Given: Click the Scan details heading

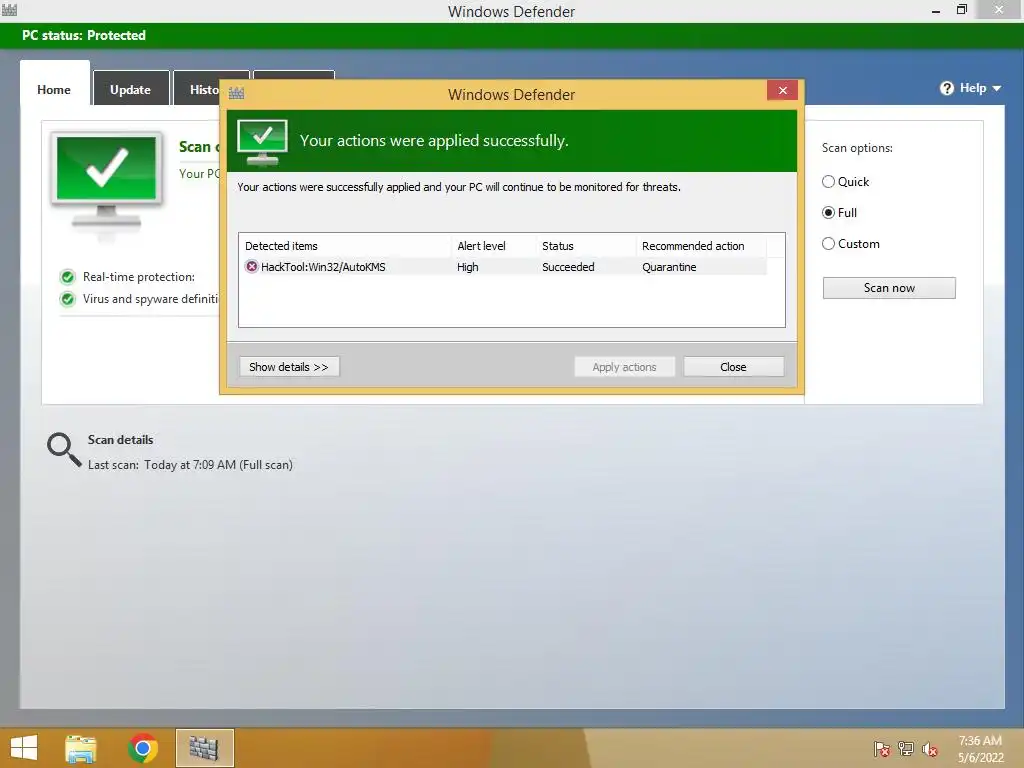Looking at the screenshot, I should coord(120,440).
